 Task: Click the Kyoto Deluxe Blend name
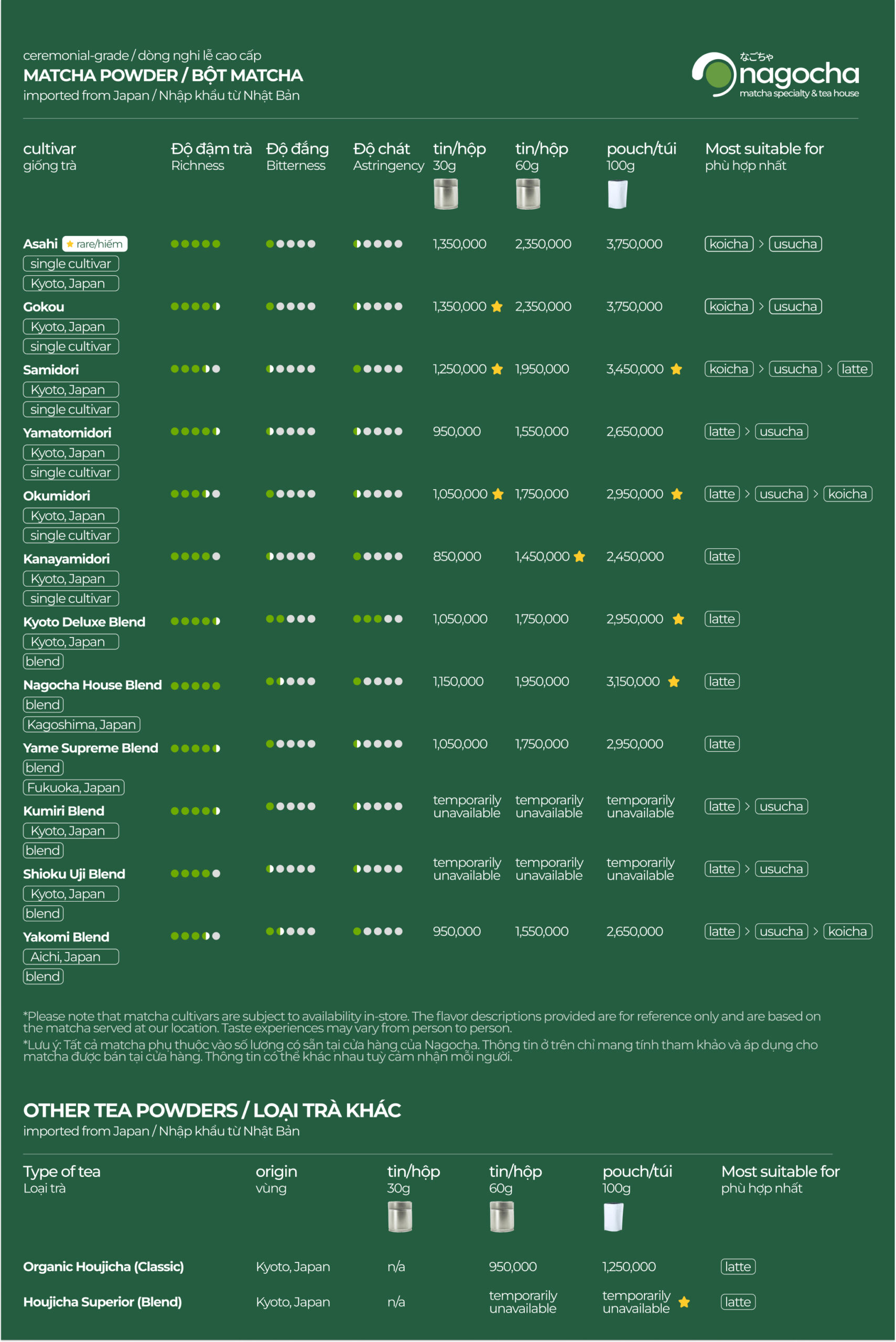[84, 622]
